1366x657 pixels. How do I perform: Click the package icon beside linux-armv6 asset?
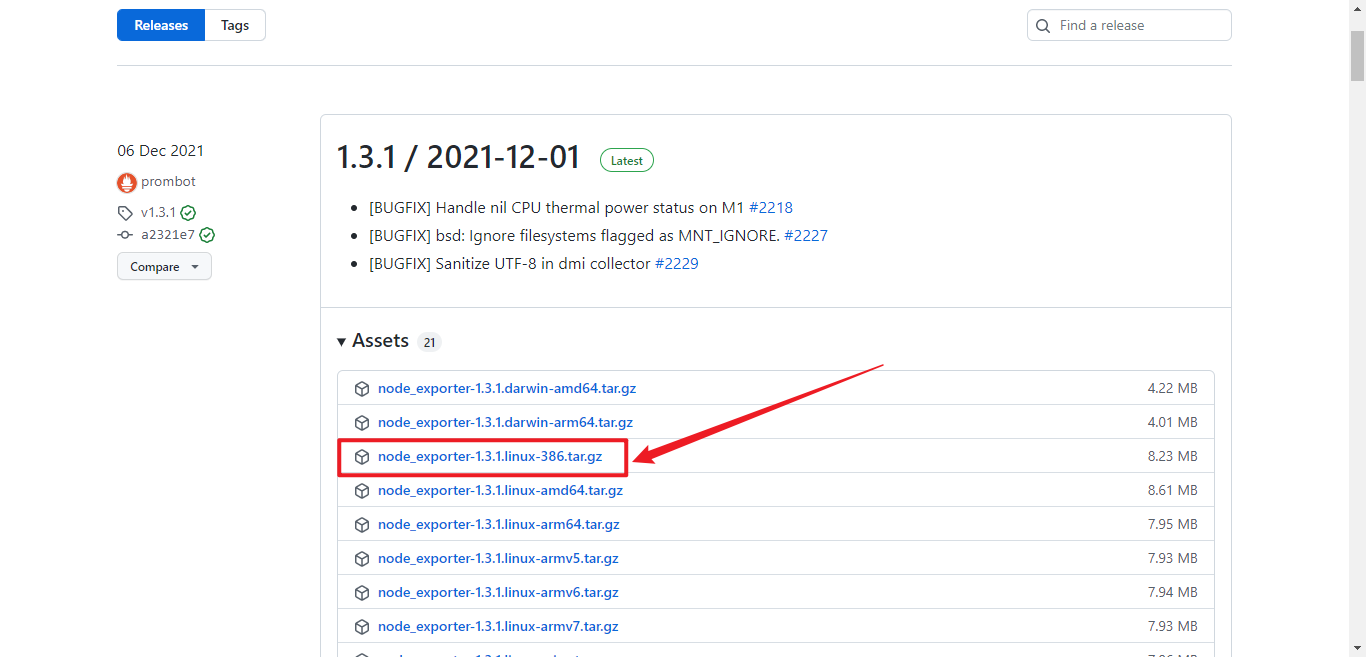(x=362, y=592)
